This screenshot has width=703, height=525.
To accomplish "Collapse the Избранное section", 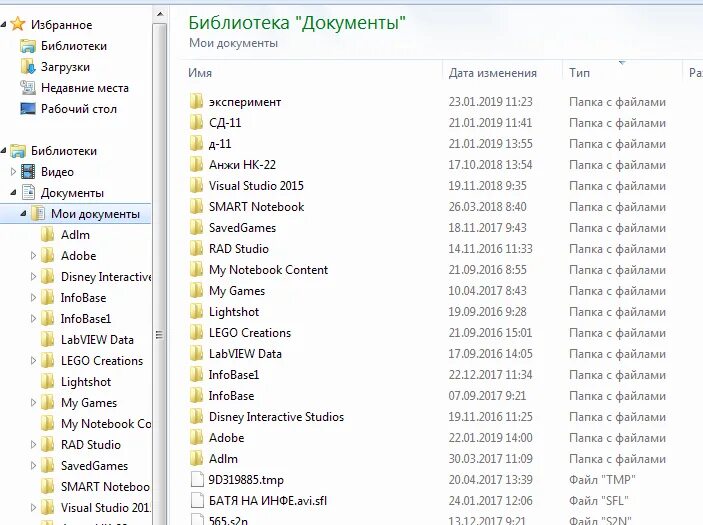I will tap(4, 25).
